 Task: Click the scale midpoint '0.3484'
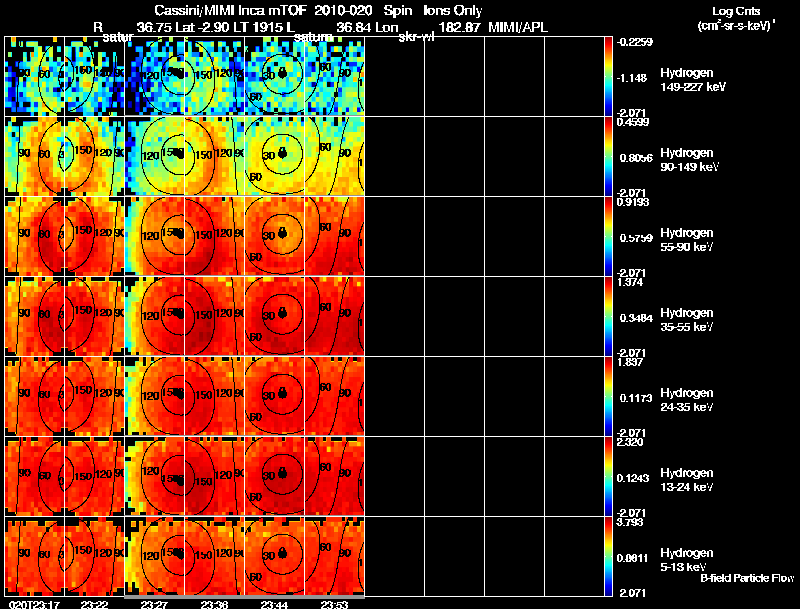[636, 318]
